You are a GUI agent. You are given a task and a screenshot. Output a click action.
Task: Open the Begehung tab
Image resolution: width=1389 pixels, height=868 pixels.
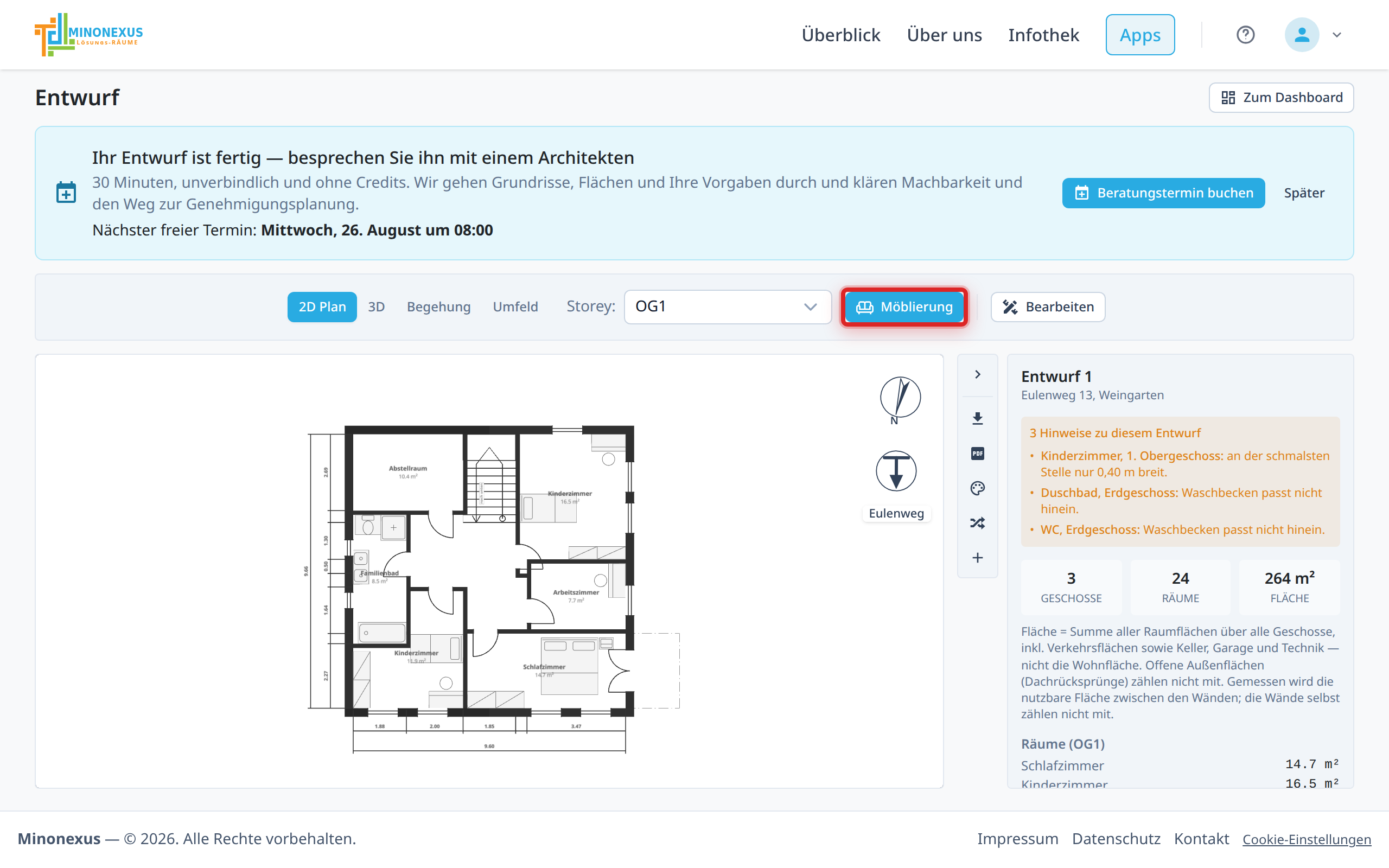coord(438,307)
